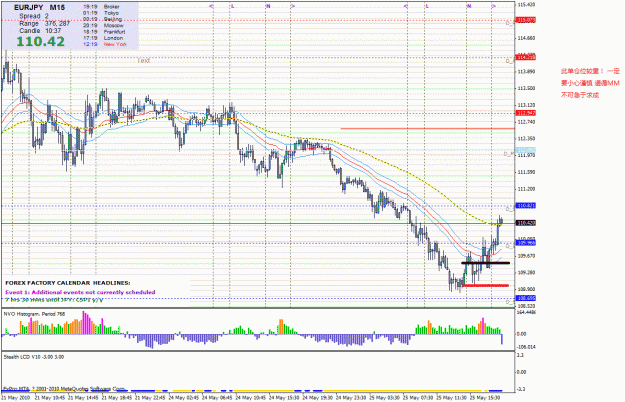The height and width of the screenshot is (402, 625).
Task: Click the EURJPY symbol label
Action: [29, 8]
